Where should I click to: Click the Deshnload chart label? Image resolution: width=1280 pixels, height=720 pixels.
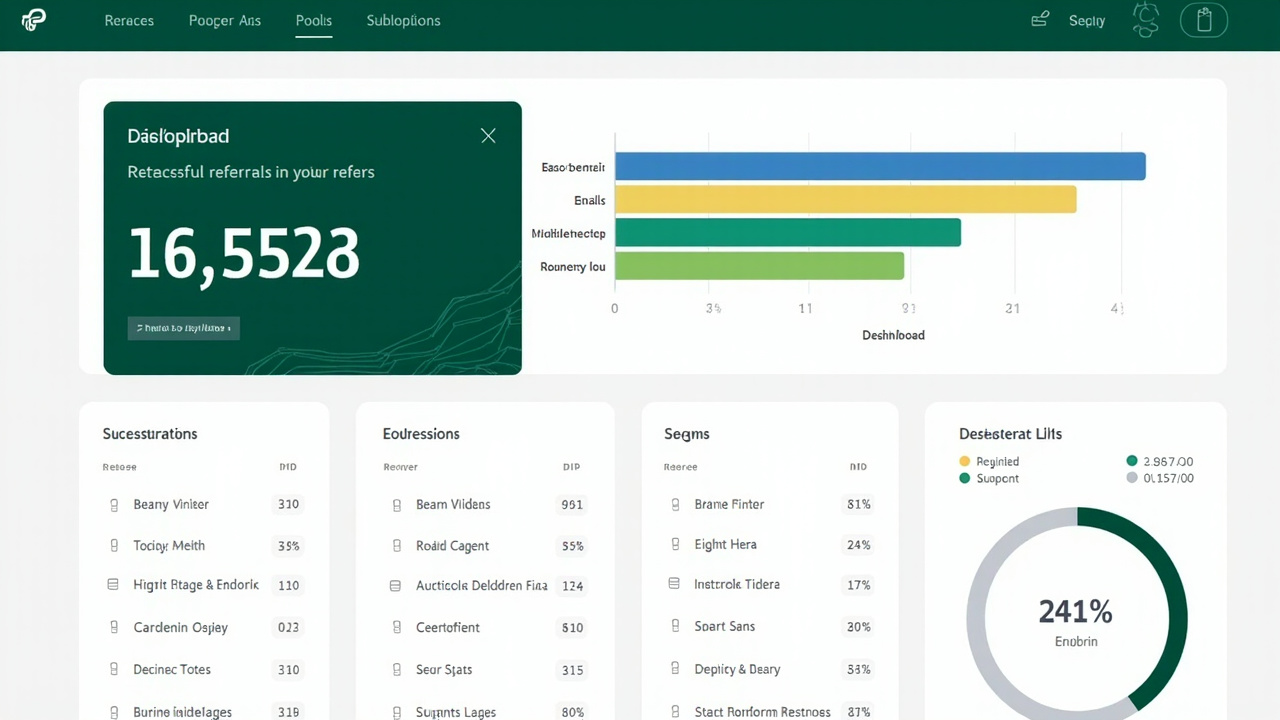893,335
